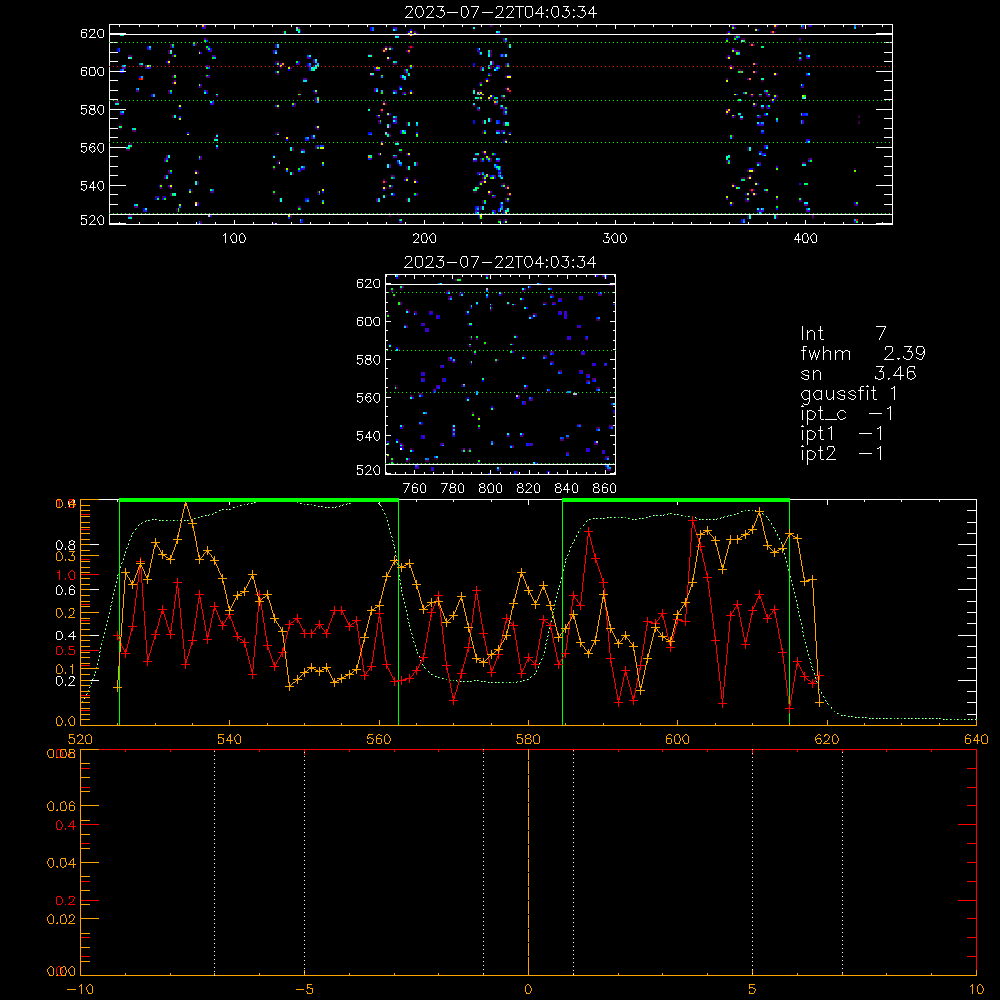
Task: Click the small middle detector image panel
Action: 501,374
